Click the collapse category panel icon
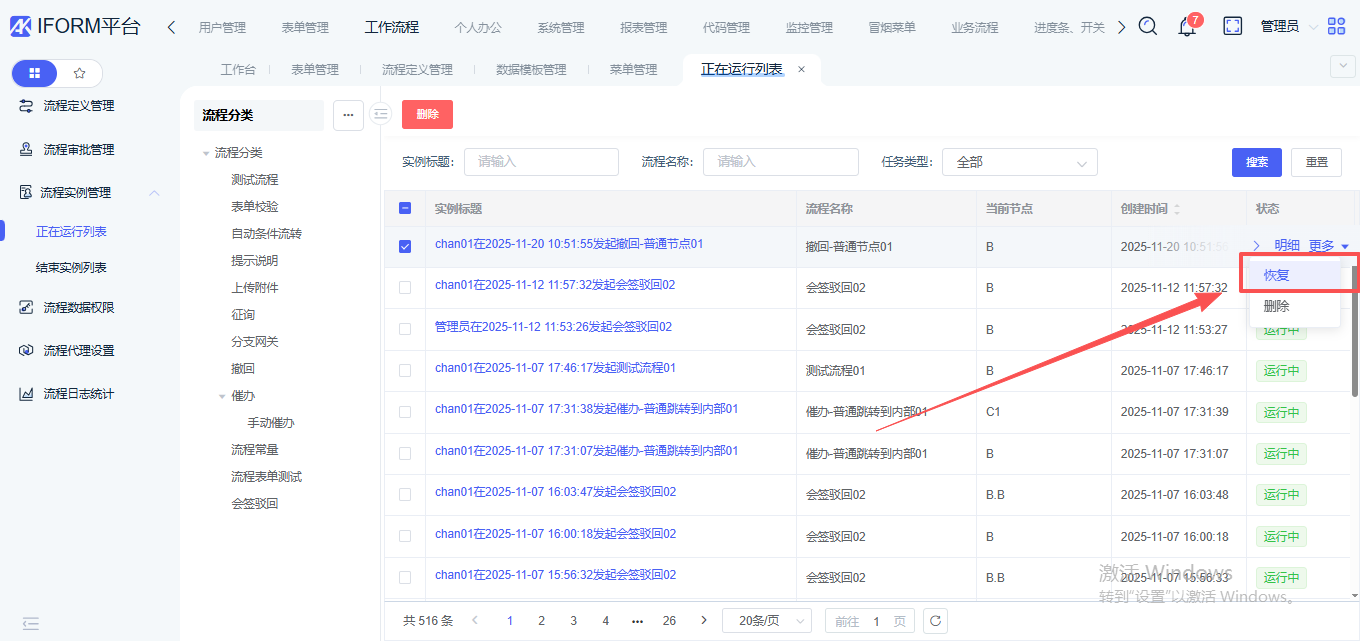 380,114
